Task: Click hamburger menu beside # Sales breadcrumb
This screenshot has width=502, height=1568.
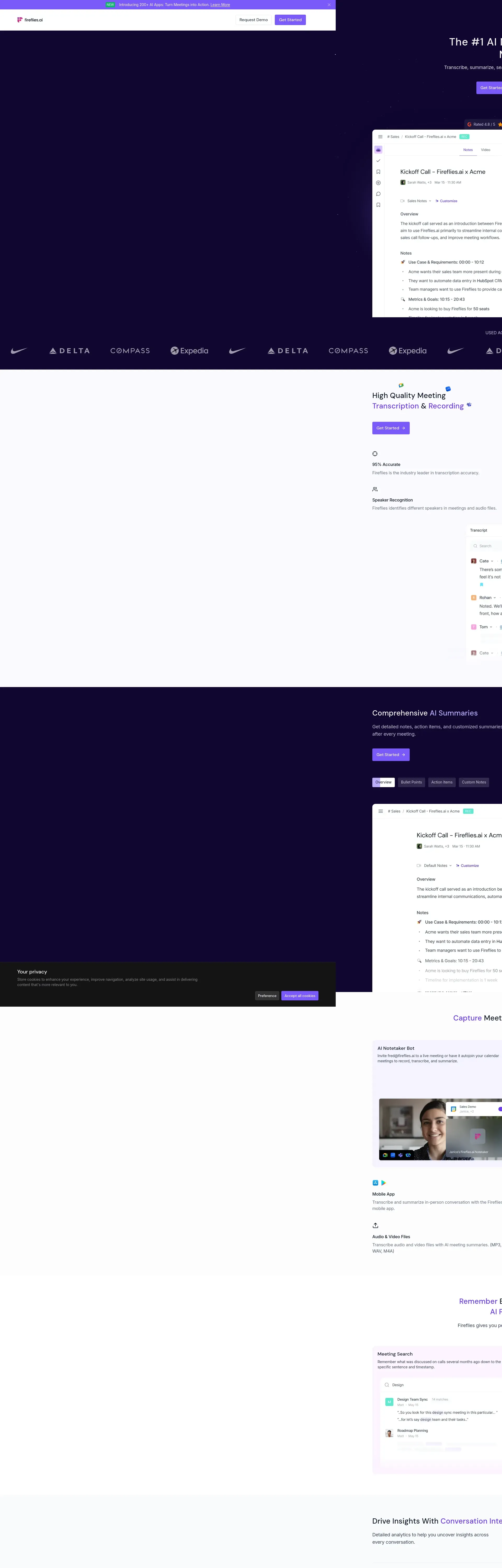Action: (x=380, y=137)
